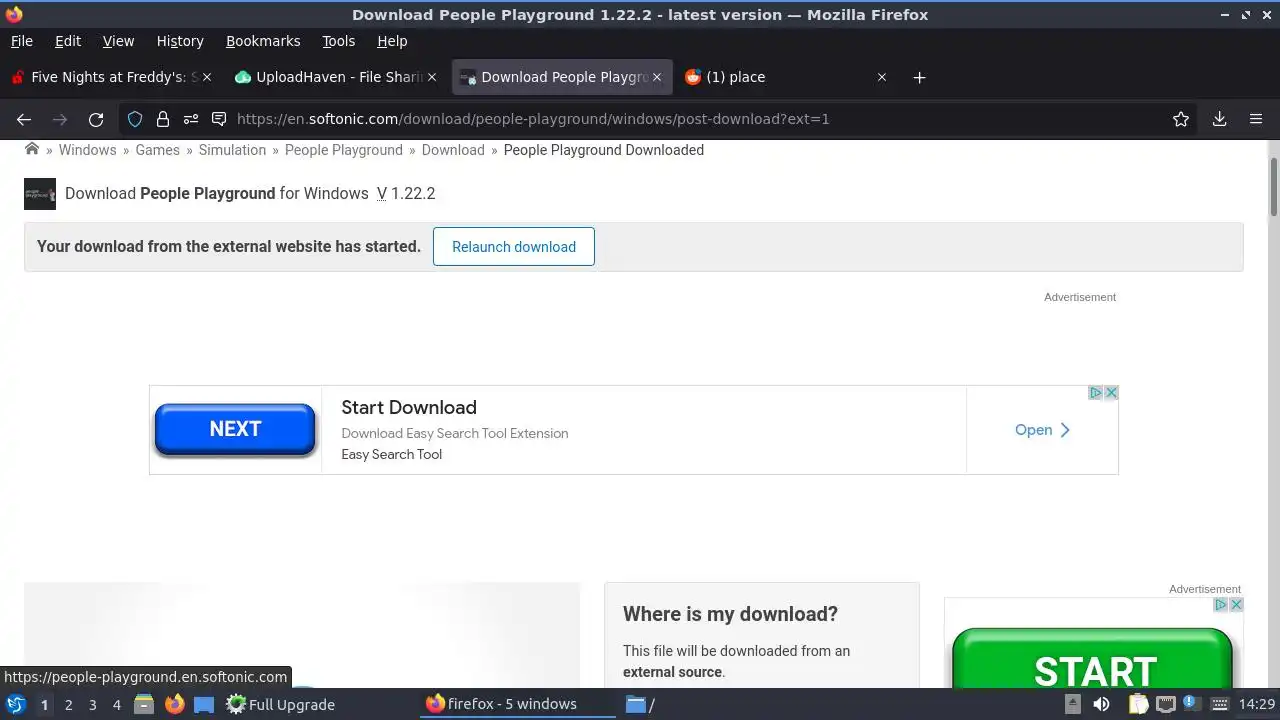
Task: Open the site permissions icon in address bar
Action: 191,119
